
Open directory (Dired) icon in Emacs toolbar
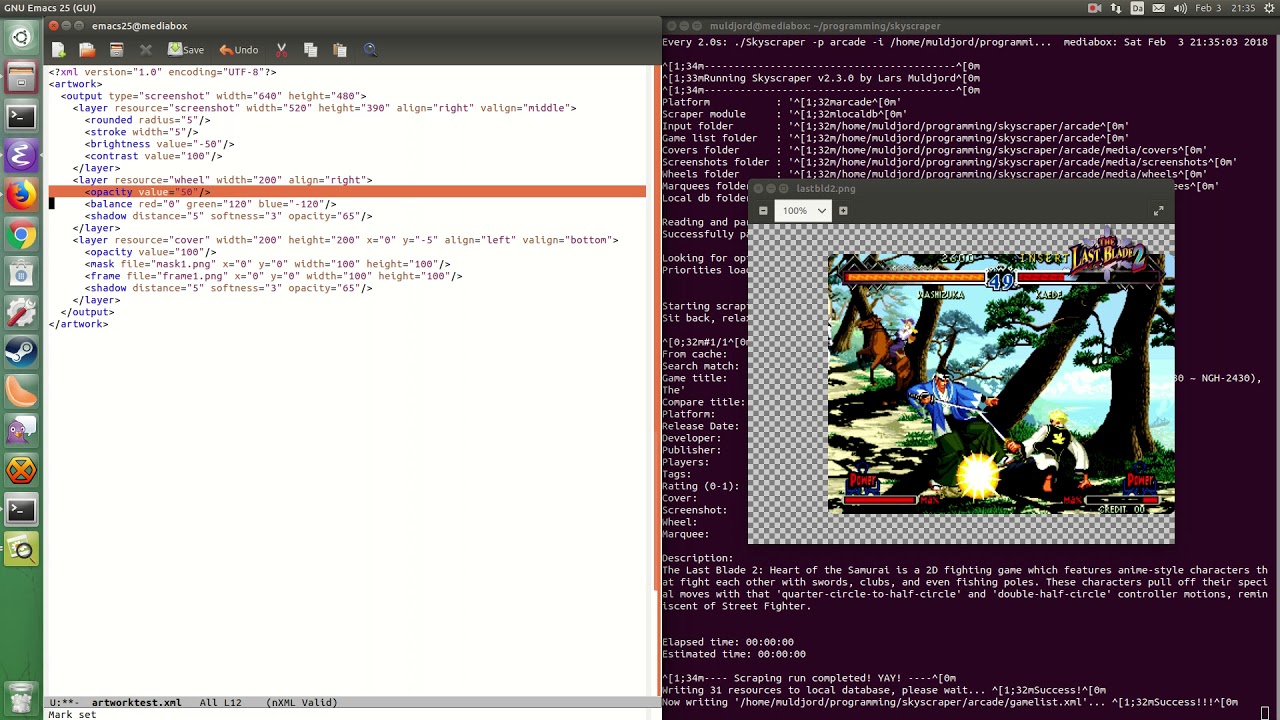click(116, 50)
